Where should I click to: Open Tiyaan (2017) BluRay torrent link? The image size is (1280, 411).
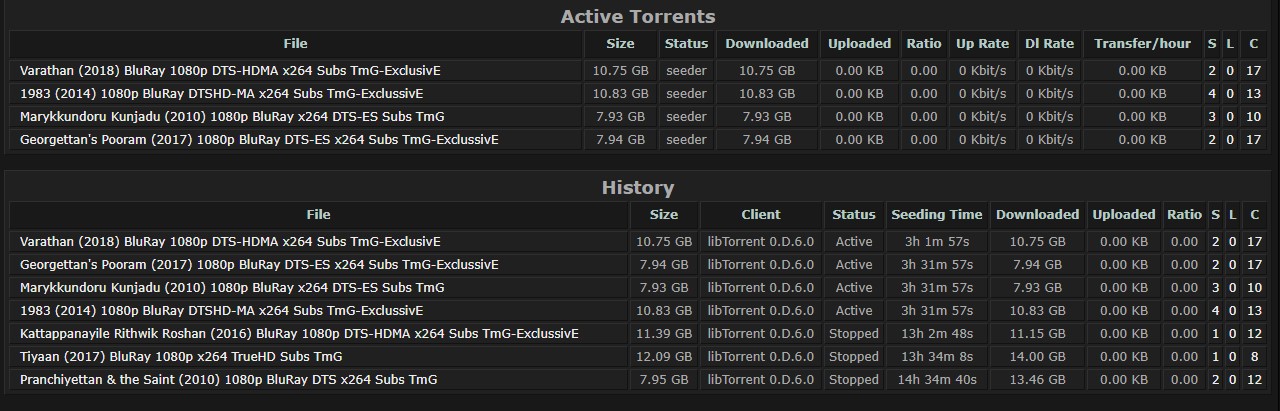[181, 357]
